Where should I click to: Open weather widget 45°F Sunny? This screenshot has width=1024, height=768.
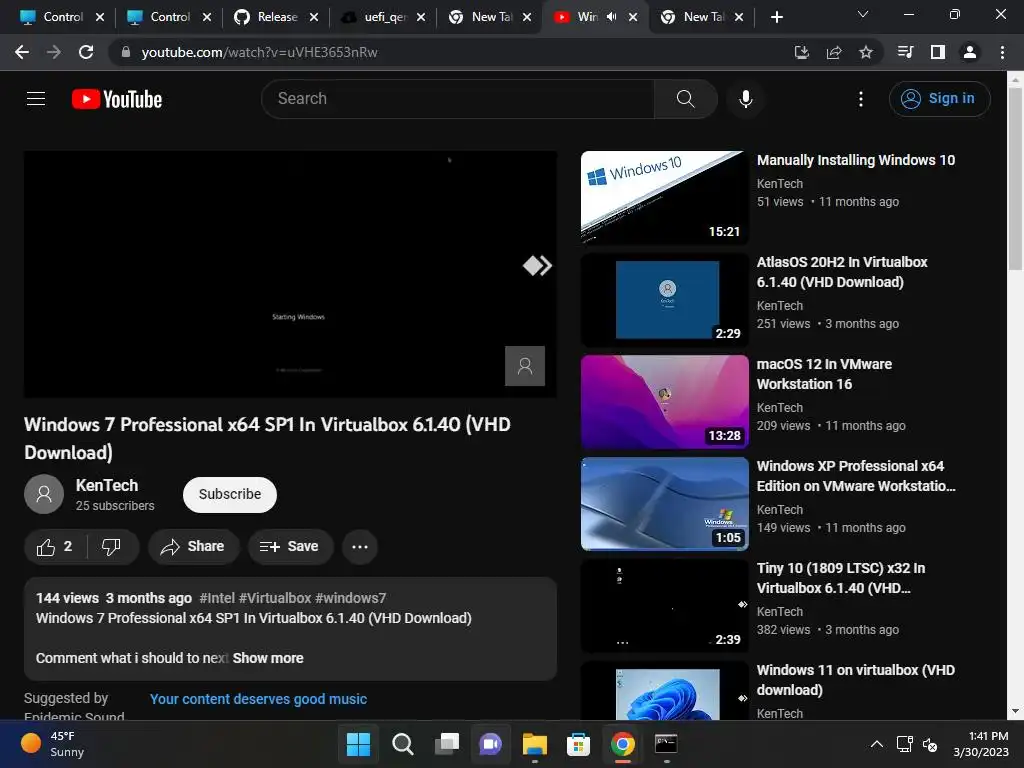click(x=54, y=744)
